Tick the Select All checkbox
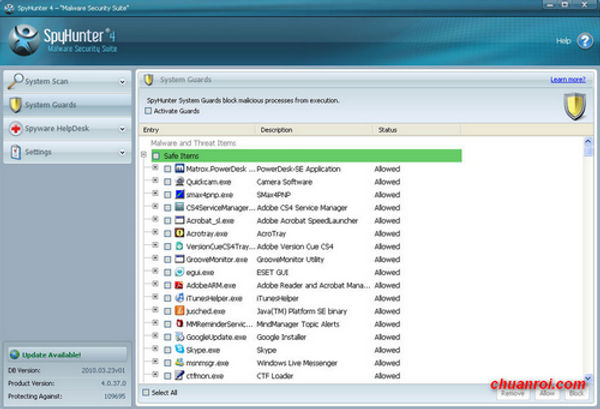 (146, 392)
